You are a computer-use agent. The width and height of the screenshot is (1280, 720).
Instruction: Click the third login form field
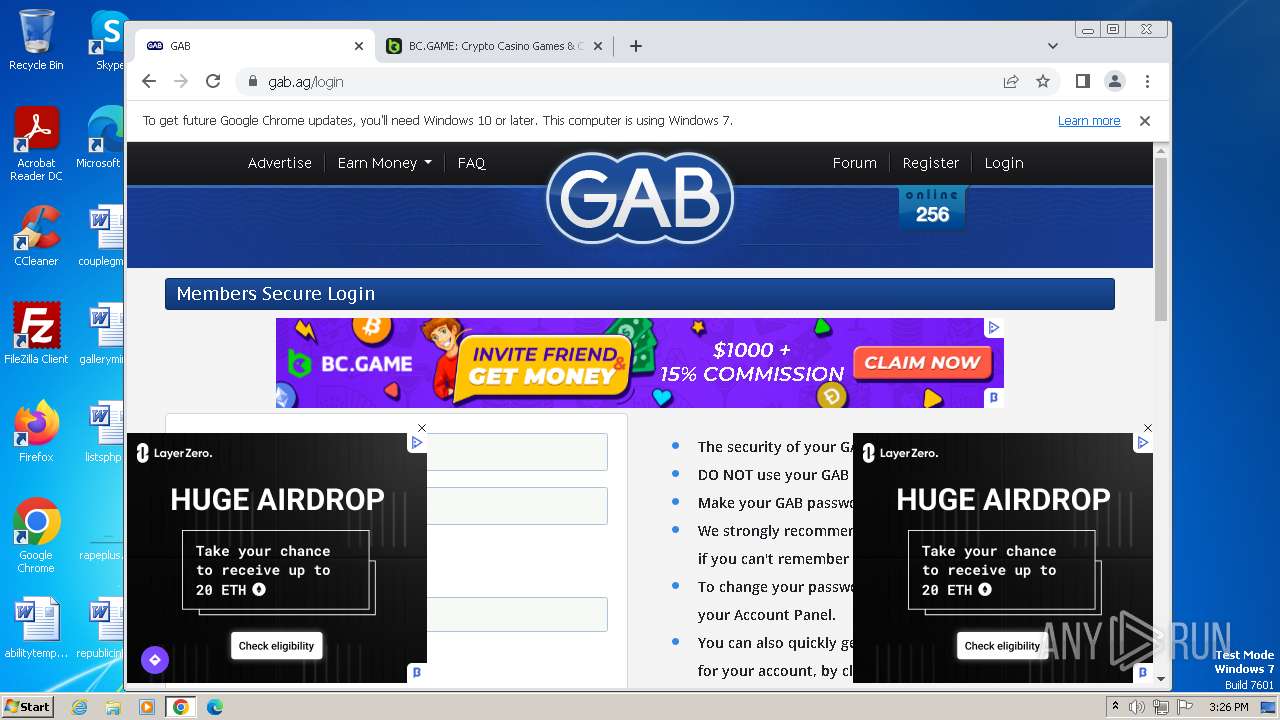(517, 614)
